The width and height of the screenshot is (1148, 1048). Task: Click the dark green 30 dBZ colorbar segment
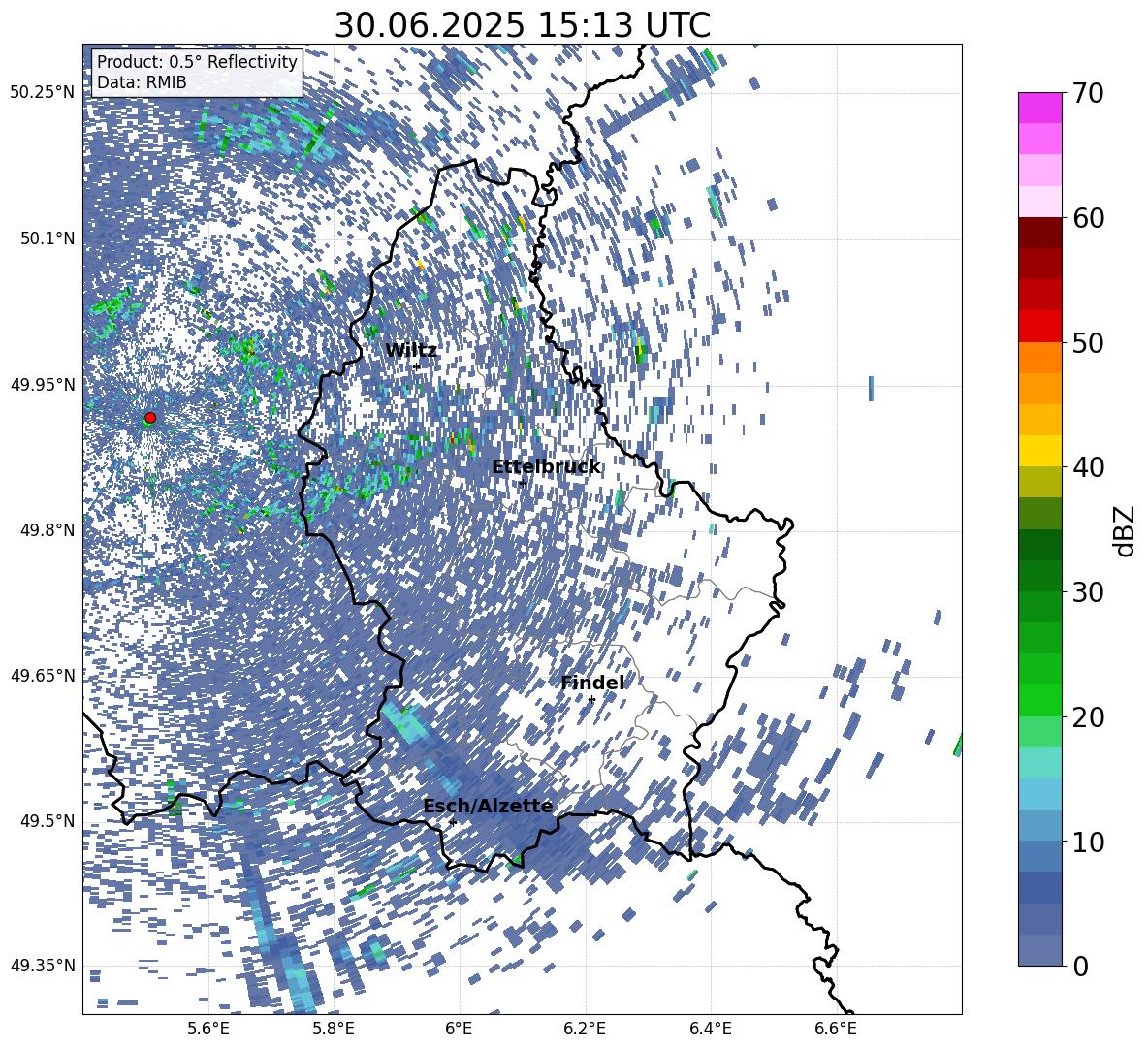(x=1039, y=575)
